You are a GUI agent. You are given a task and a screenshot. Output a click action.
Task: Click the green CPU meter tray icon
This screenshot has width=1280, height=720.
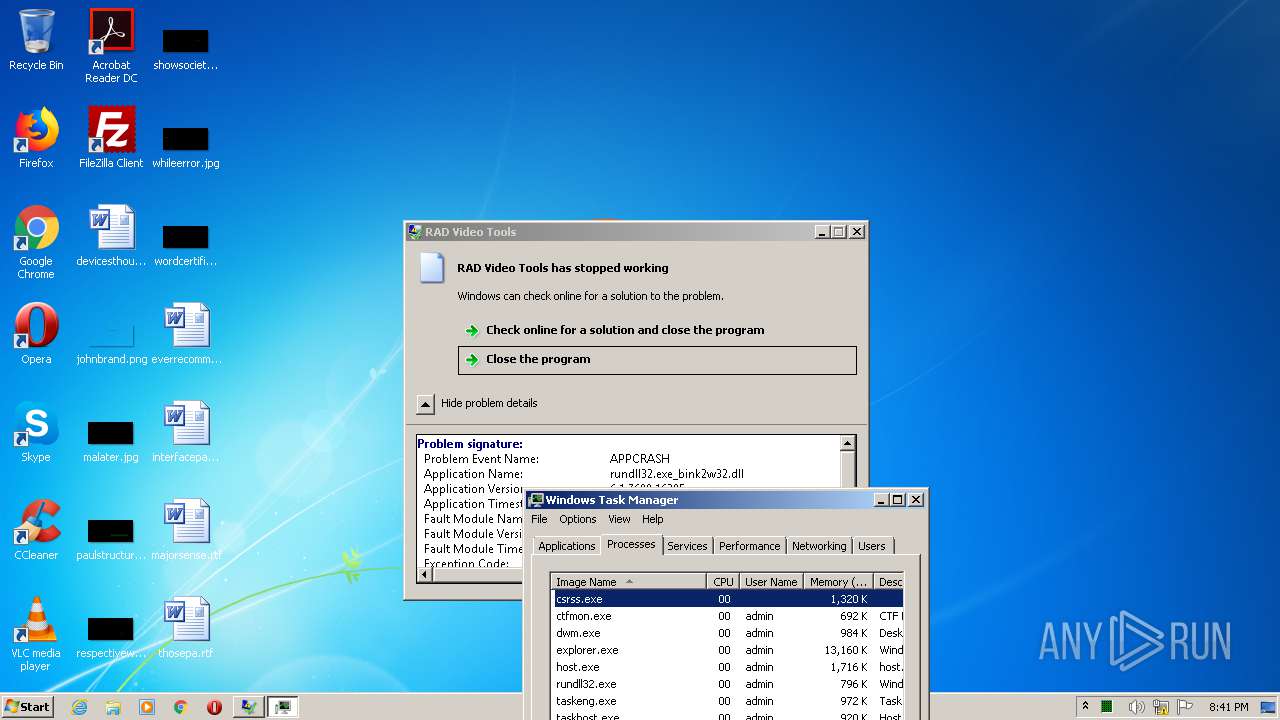(1107, 707)
